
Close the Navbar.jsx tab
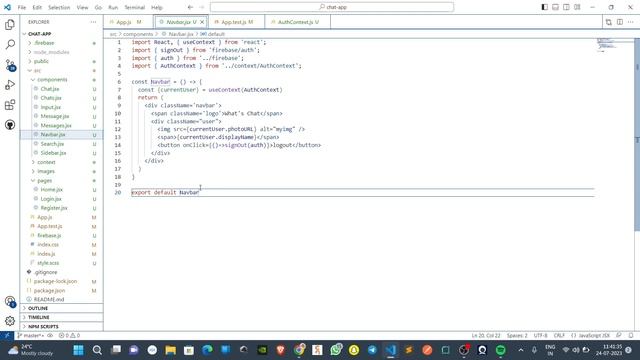(x=202, y=22)
